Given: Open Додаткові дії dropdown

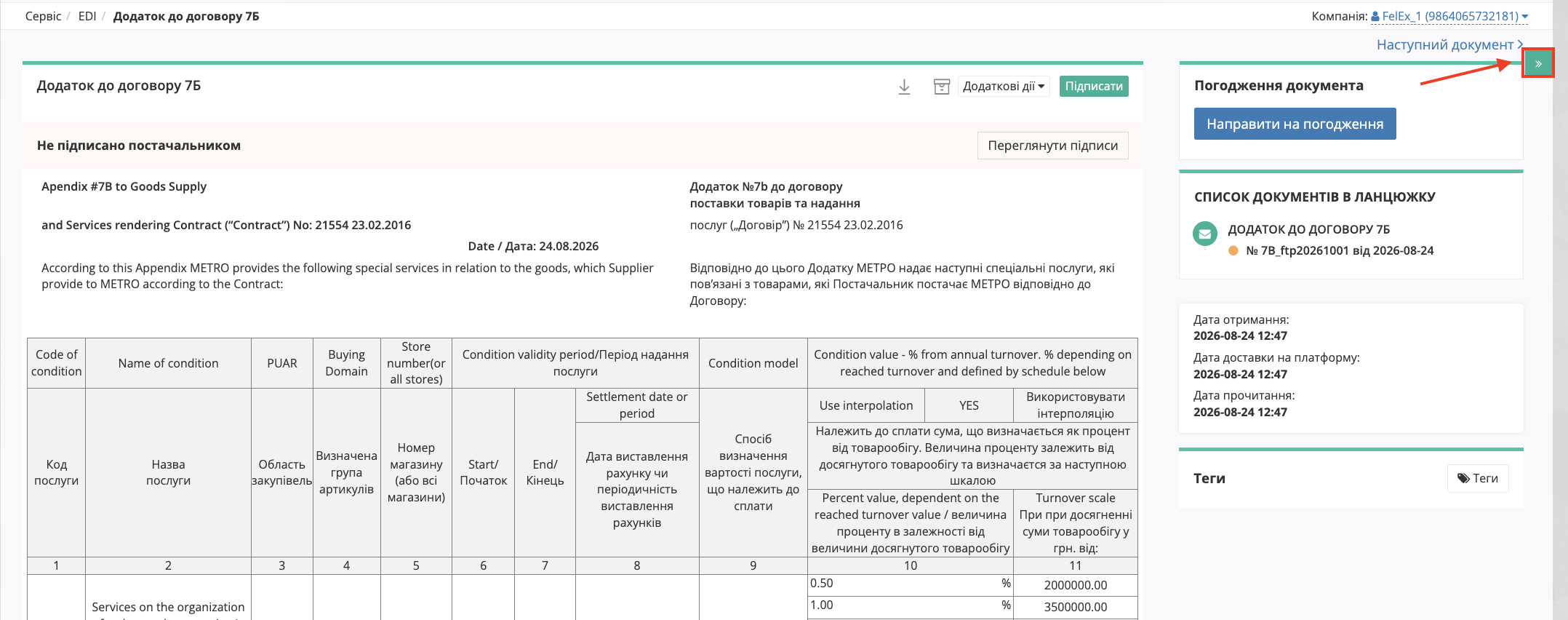Looking at the screenshot, I should pyautogui.click(x=1004, y=87).
